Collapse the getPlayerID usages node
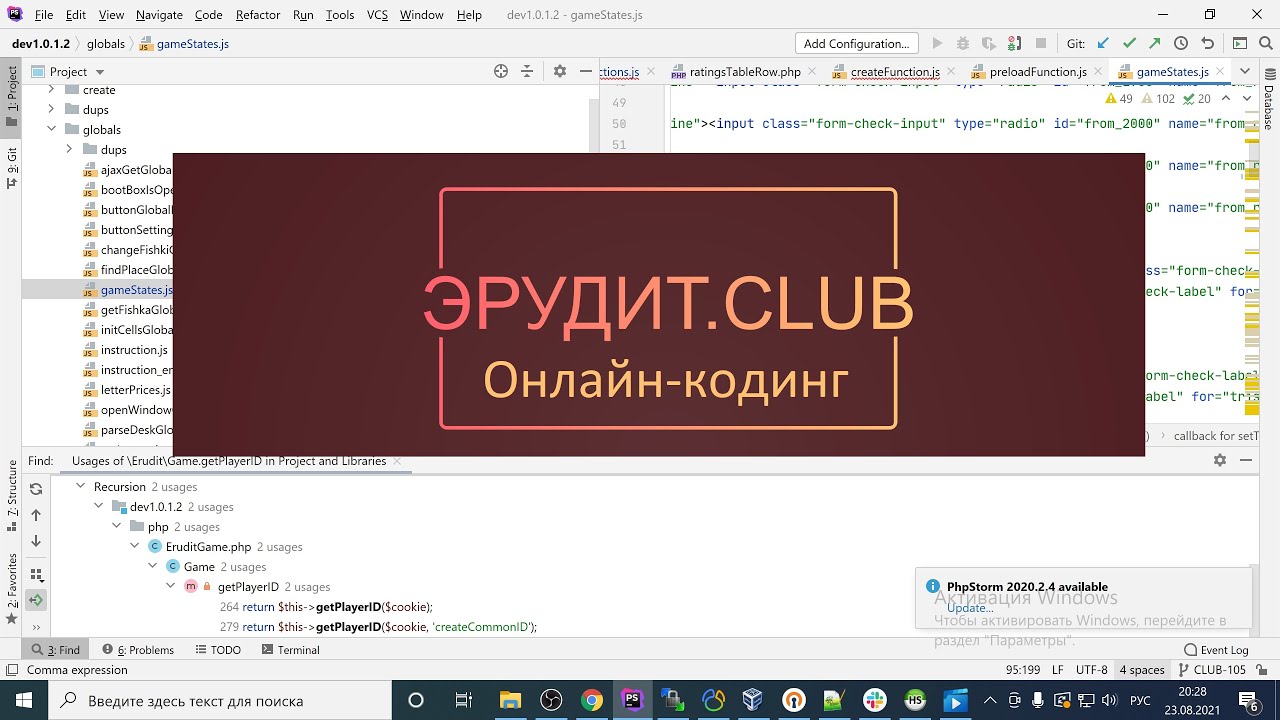 coord(171,587)
